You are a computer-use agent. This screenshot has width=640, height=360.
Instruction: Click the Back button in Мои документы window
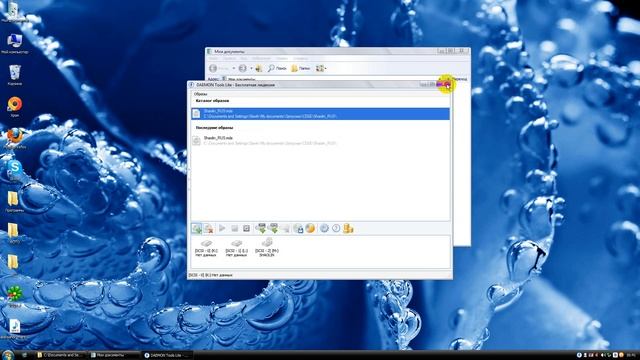(x=219, y=69)
